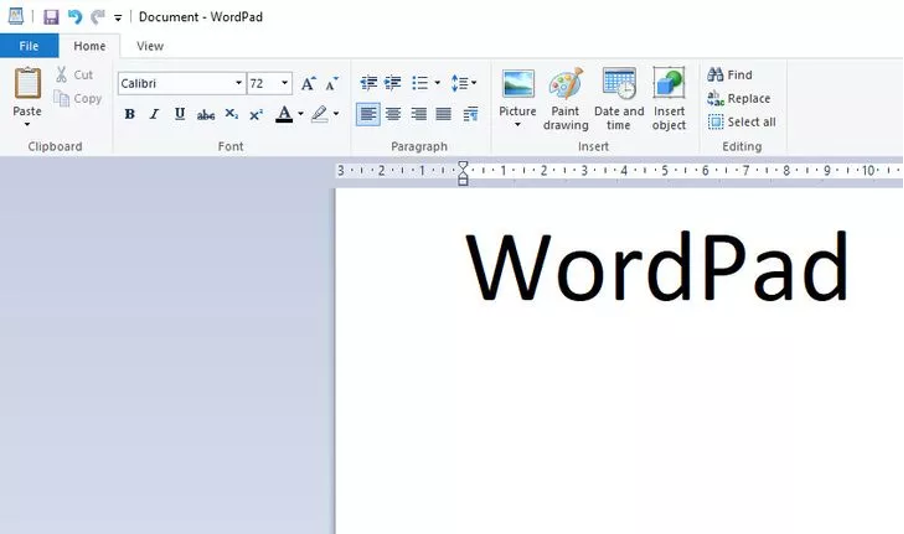Switch to the View tab
The width and height of the screenshot is (904, 534).
(150, 46)
